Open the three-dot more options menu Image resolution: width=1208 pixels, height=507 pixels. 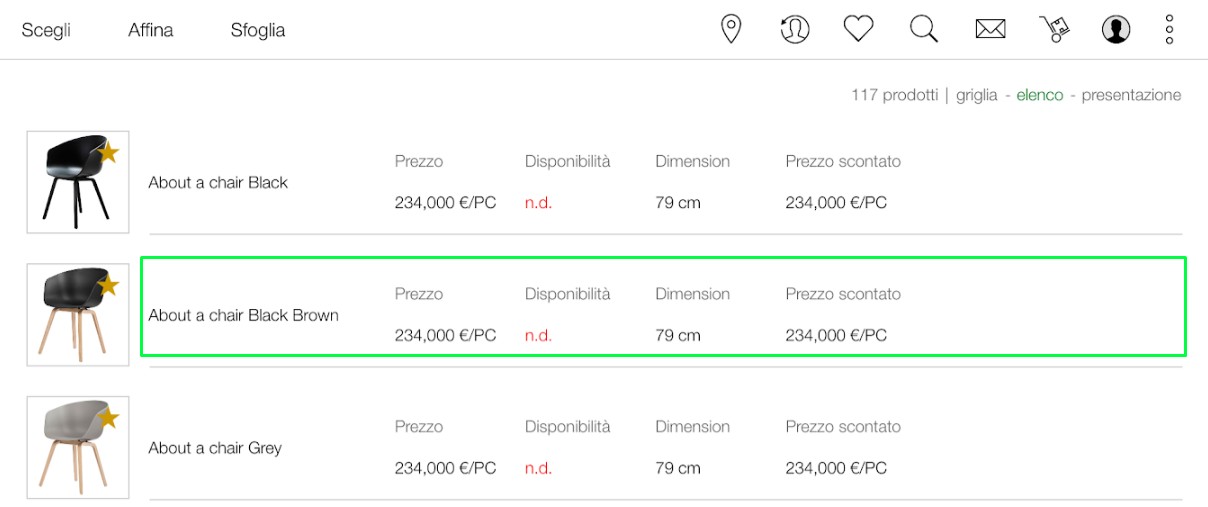[1169, 29]
